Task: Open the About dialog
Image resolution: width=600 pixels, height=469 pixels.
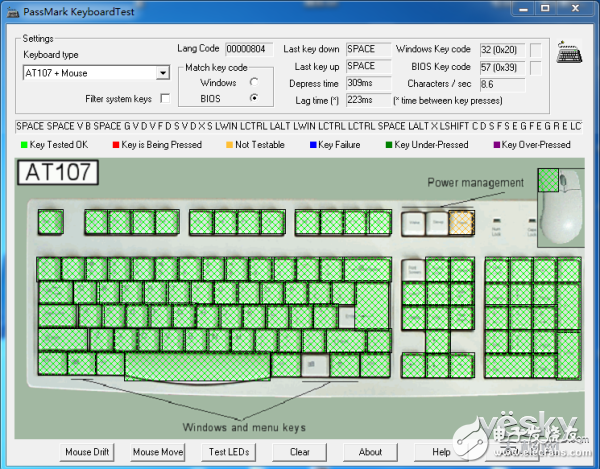Action: tap(370, 452)
